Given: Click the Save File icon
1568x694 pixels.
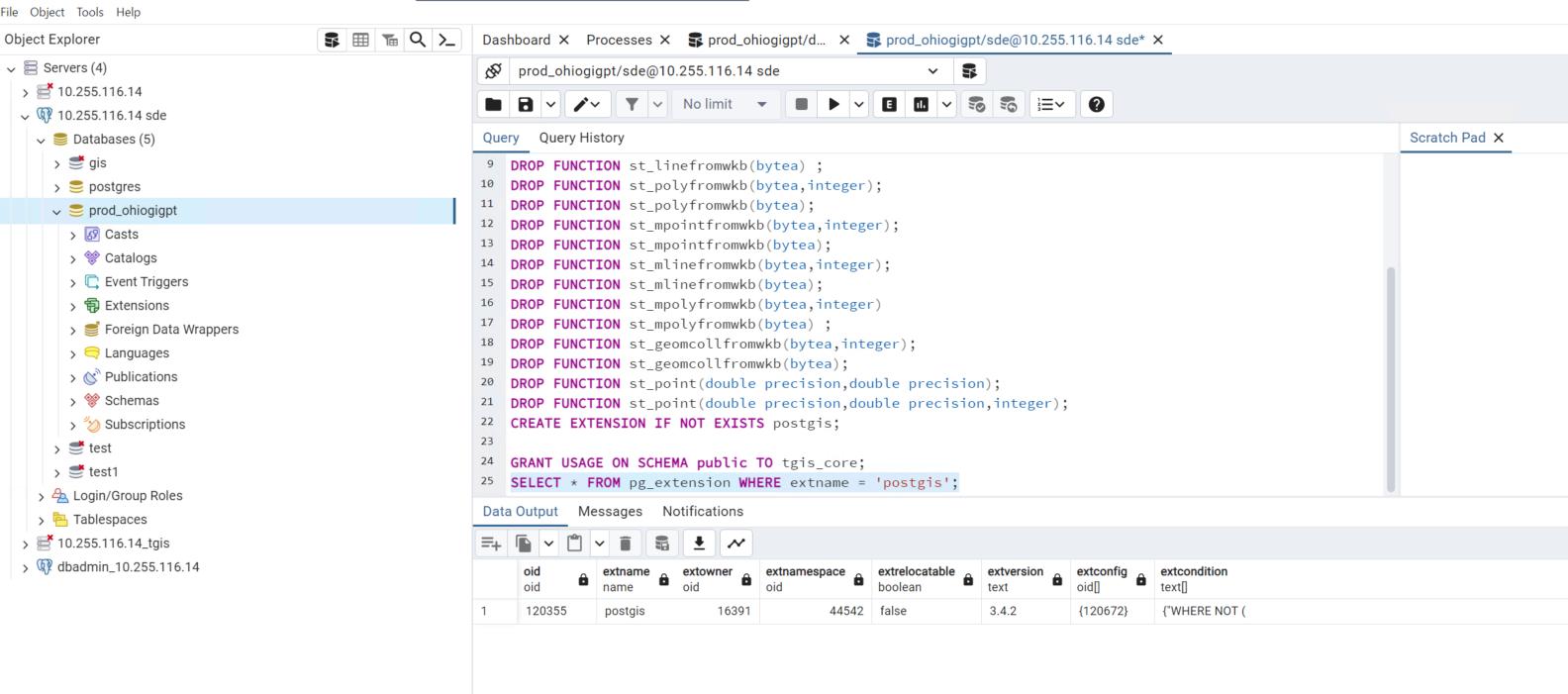Looking at the screenshot, I should [x=526, y=104].
